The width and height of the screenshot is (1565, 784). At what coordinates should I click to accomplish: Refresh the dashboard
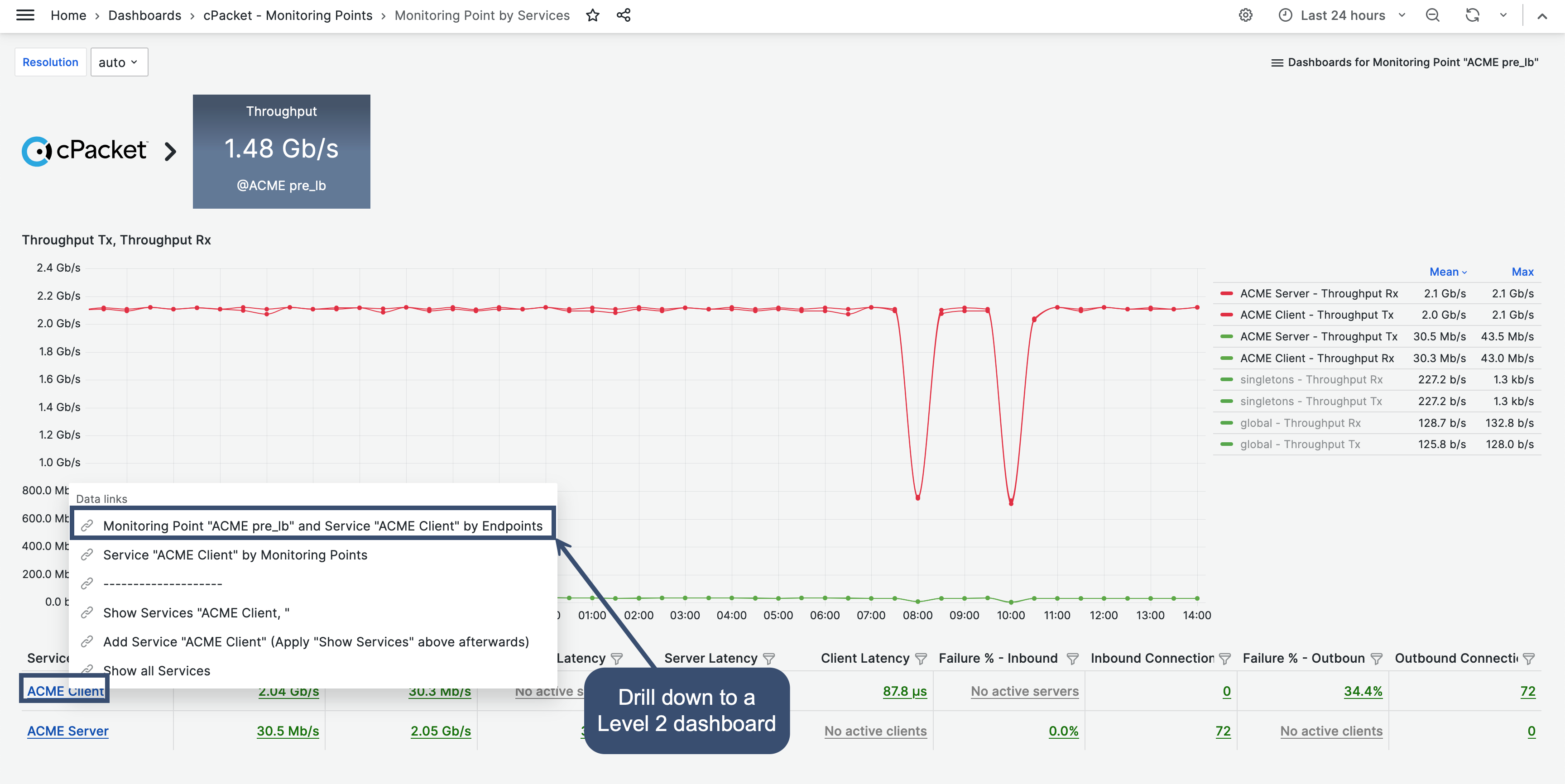[1472, 15]
